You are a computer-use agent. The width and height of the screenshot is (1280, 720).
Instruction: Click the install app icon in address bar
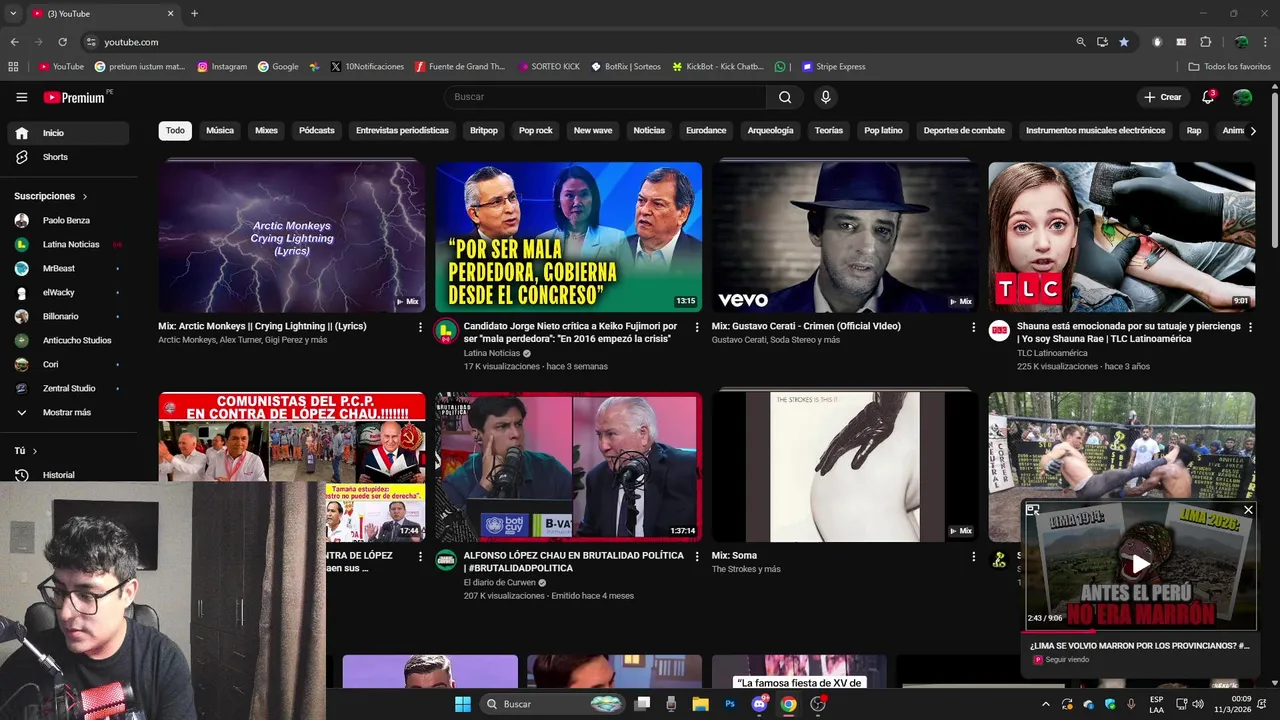1102,42
